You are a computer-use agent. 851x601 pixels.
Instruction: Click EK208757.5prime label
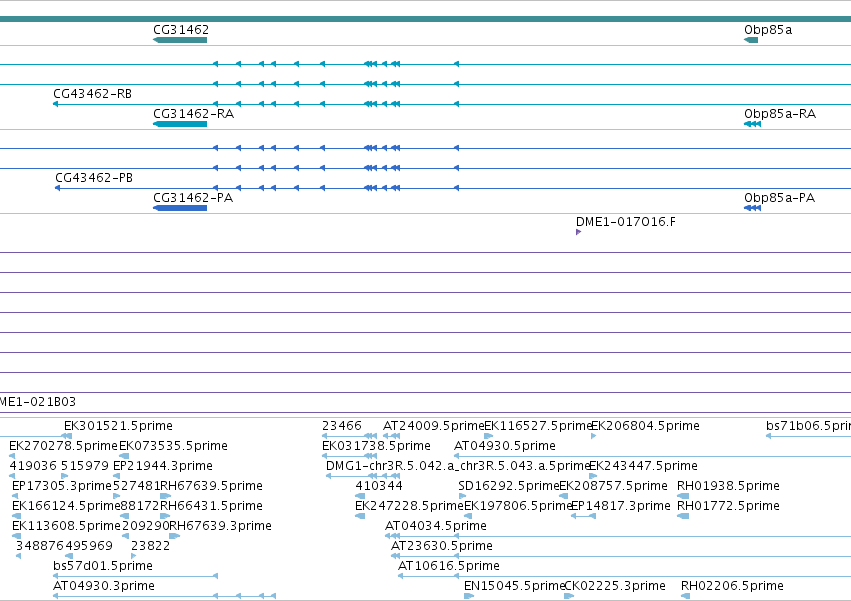tap(613, 486)
